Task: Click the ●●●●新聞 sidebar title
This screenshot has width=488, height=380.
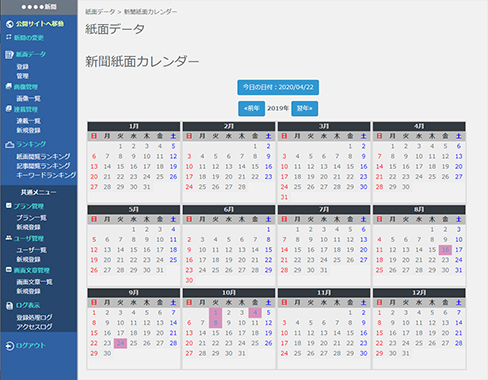Action: (x=39, y=7)
